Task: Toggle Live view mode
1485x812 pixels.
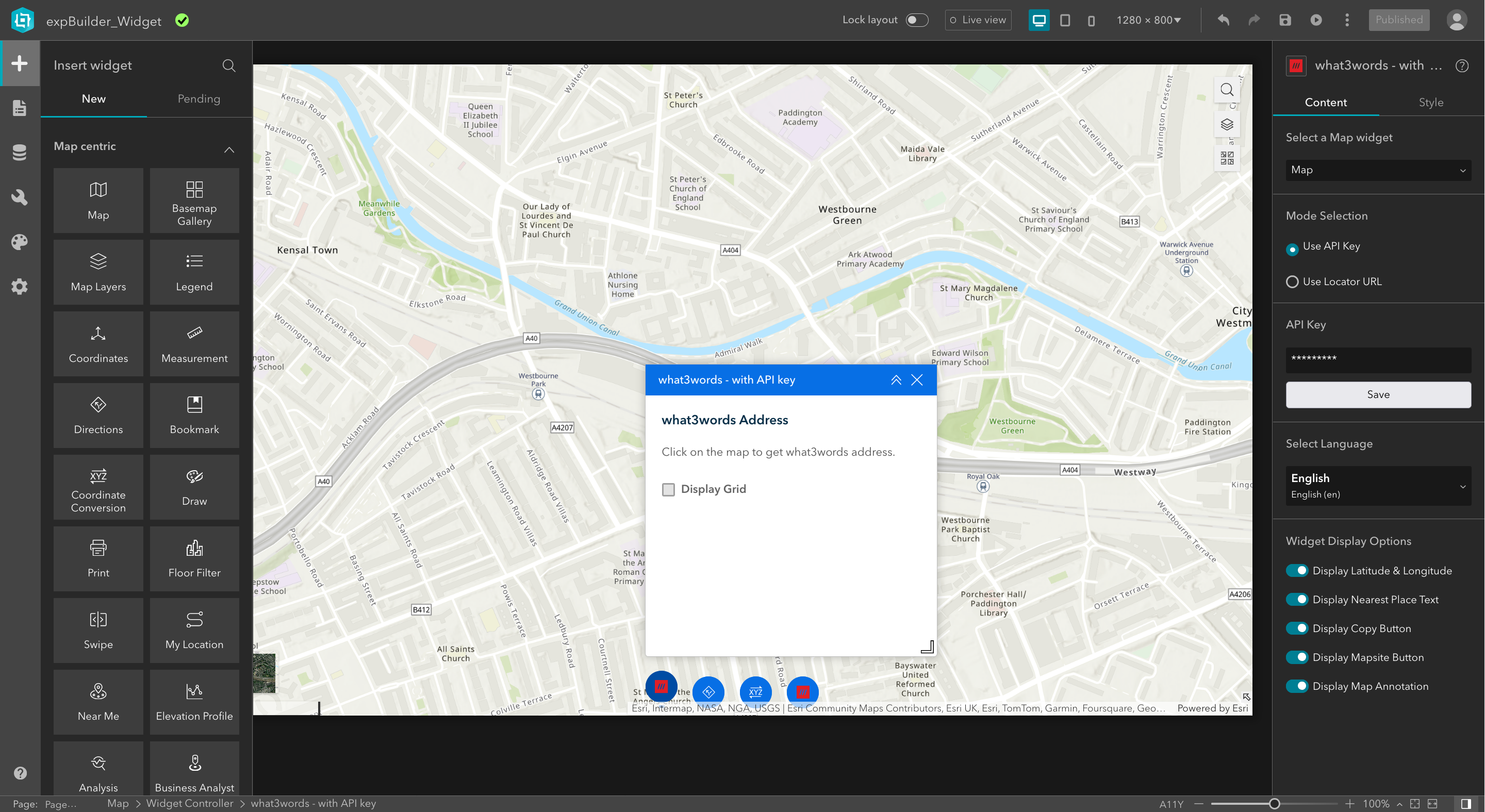Action: tap(978, 20)
